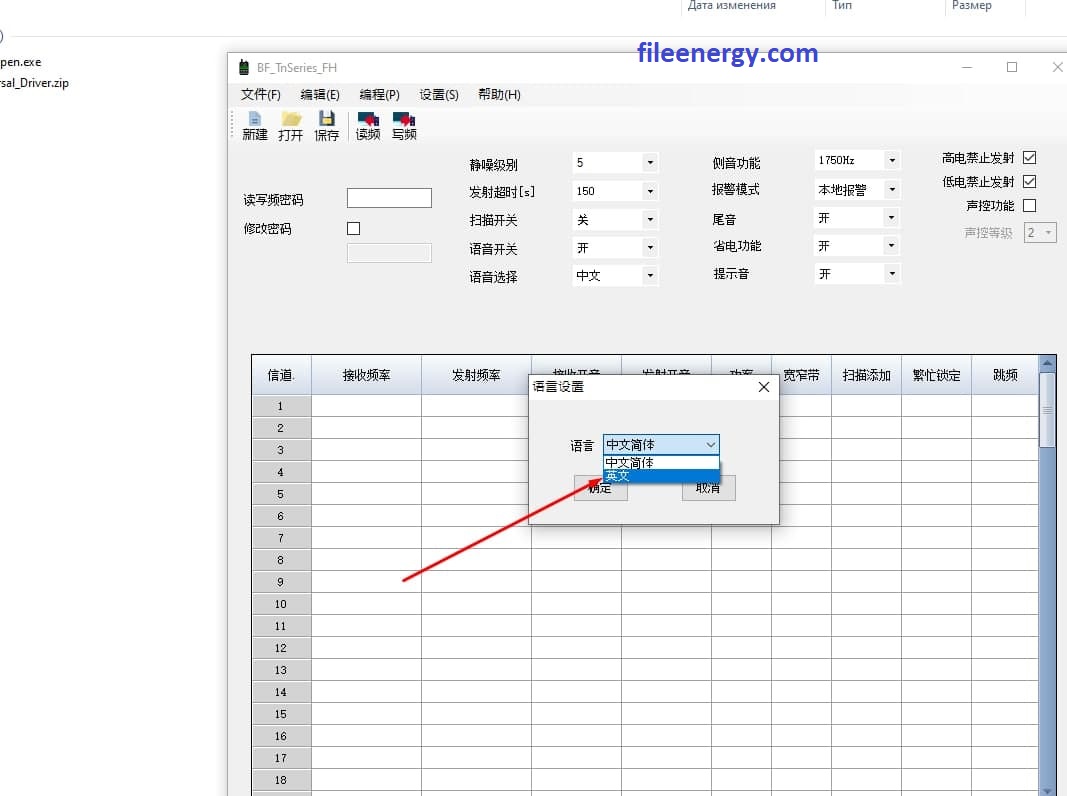The height and width of the screenshot is (796, 1067).
Task: Toggle the 修改密码 checkbox
Action: [353, 229]
